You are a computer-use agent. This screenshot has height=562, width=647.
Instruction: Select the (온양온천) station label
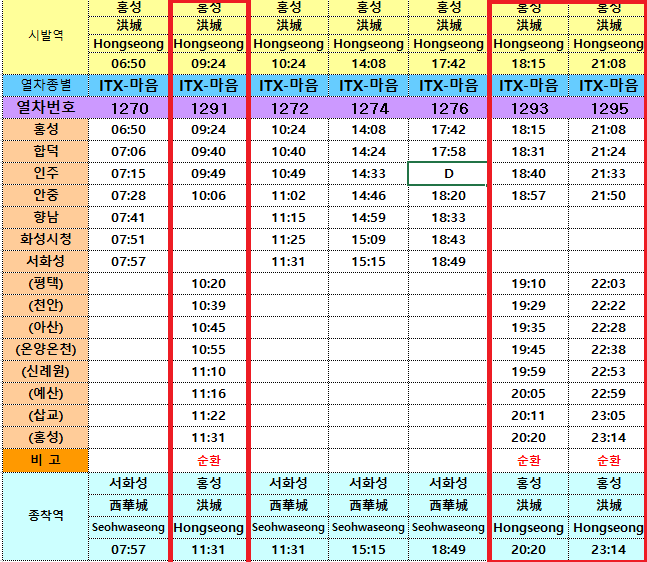pos(46,349)
